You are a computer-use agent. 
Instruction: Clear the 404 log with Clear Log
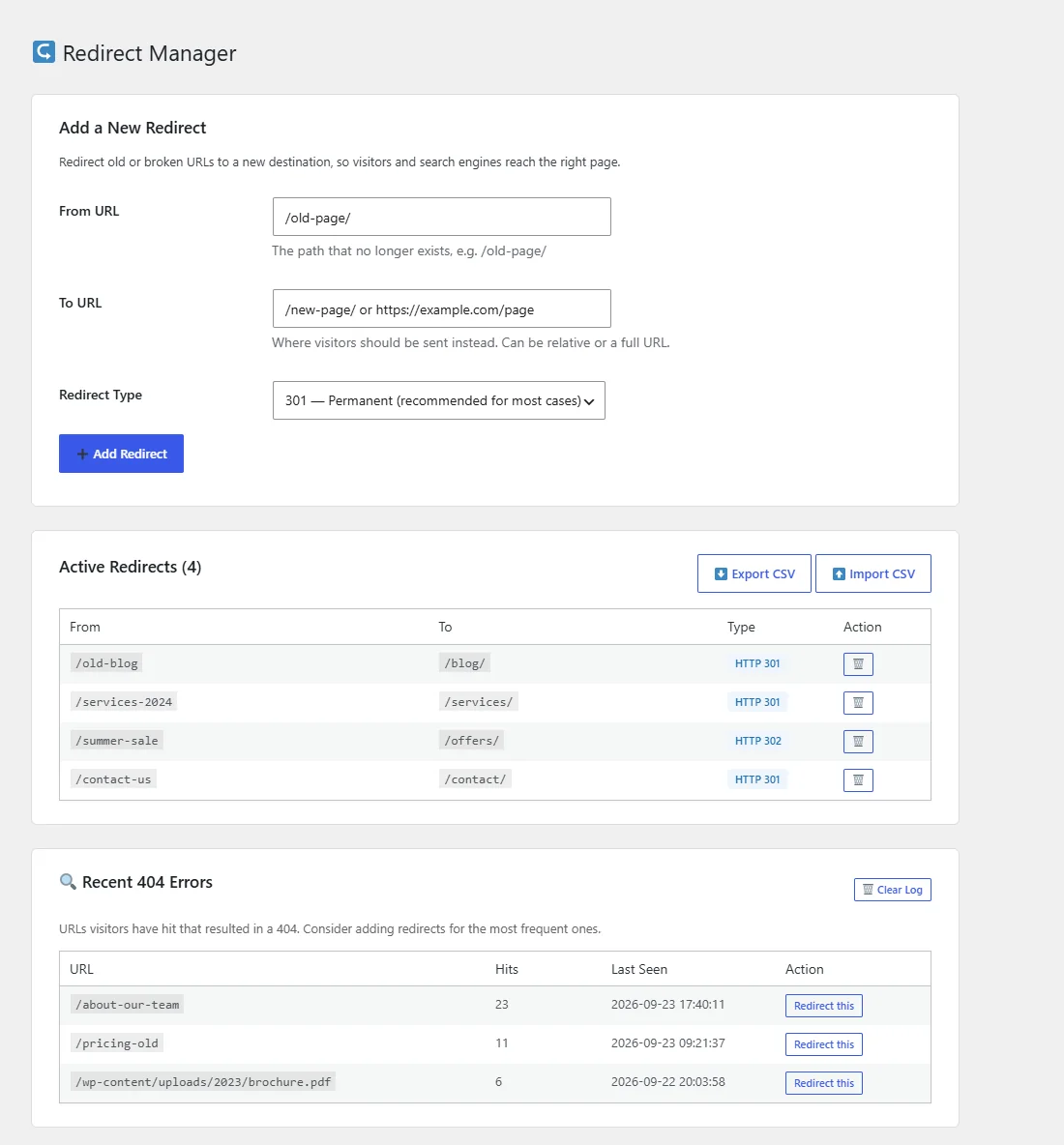[893, 890]
